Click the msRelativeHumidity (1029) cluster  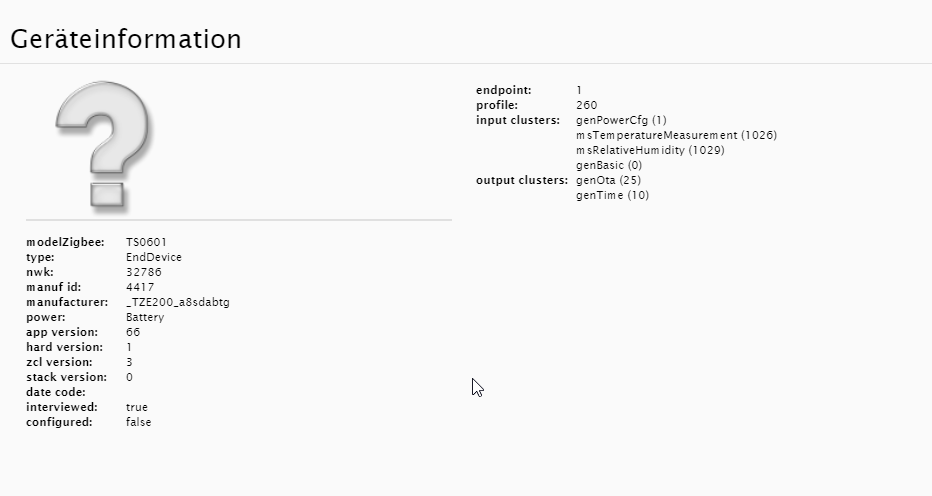pos(650,150)
